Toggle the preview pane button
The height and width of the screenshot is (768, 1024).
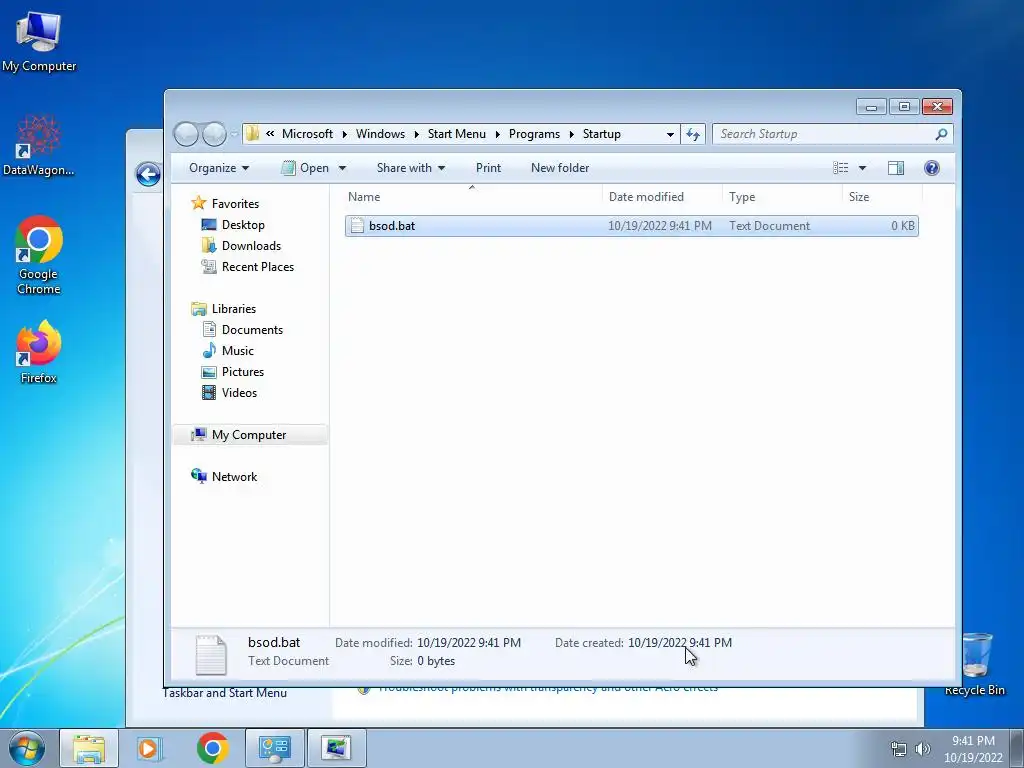896,168
